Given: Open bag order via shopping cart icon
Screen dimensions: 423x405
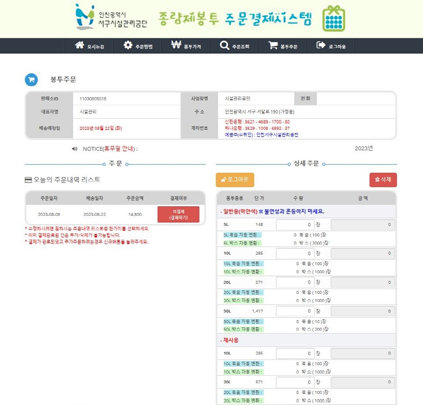Looking at the screenshot, I should (x=273, y=45).
